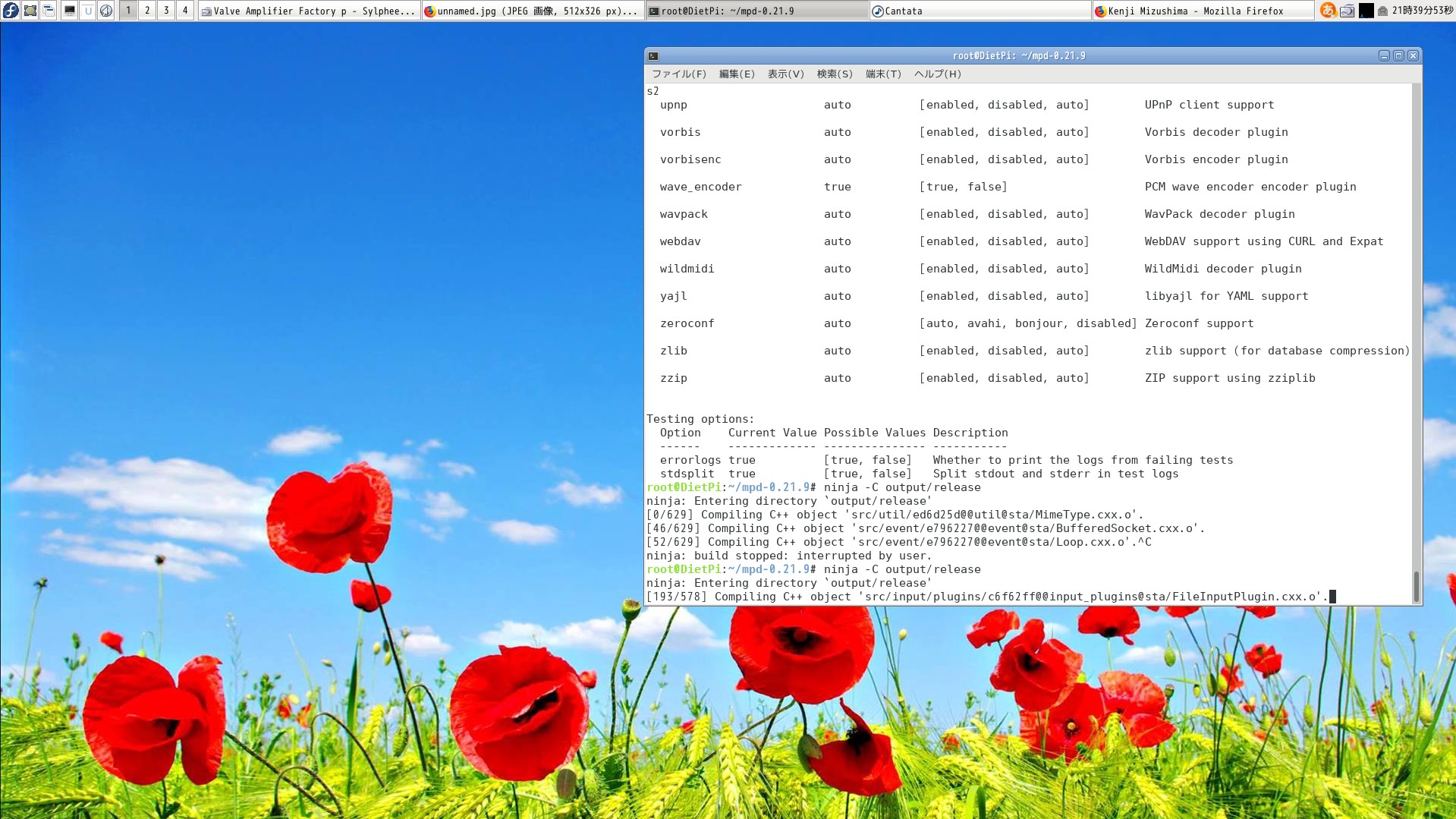Switch to workspace 3

click(x=166, y=11)
